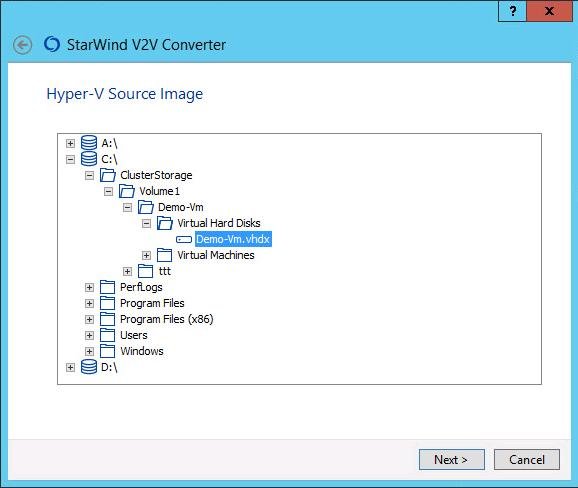578x488 pixels.
Task: Collapse the Volume1 folder node
Action: point(108,191)
